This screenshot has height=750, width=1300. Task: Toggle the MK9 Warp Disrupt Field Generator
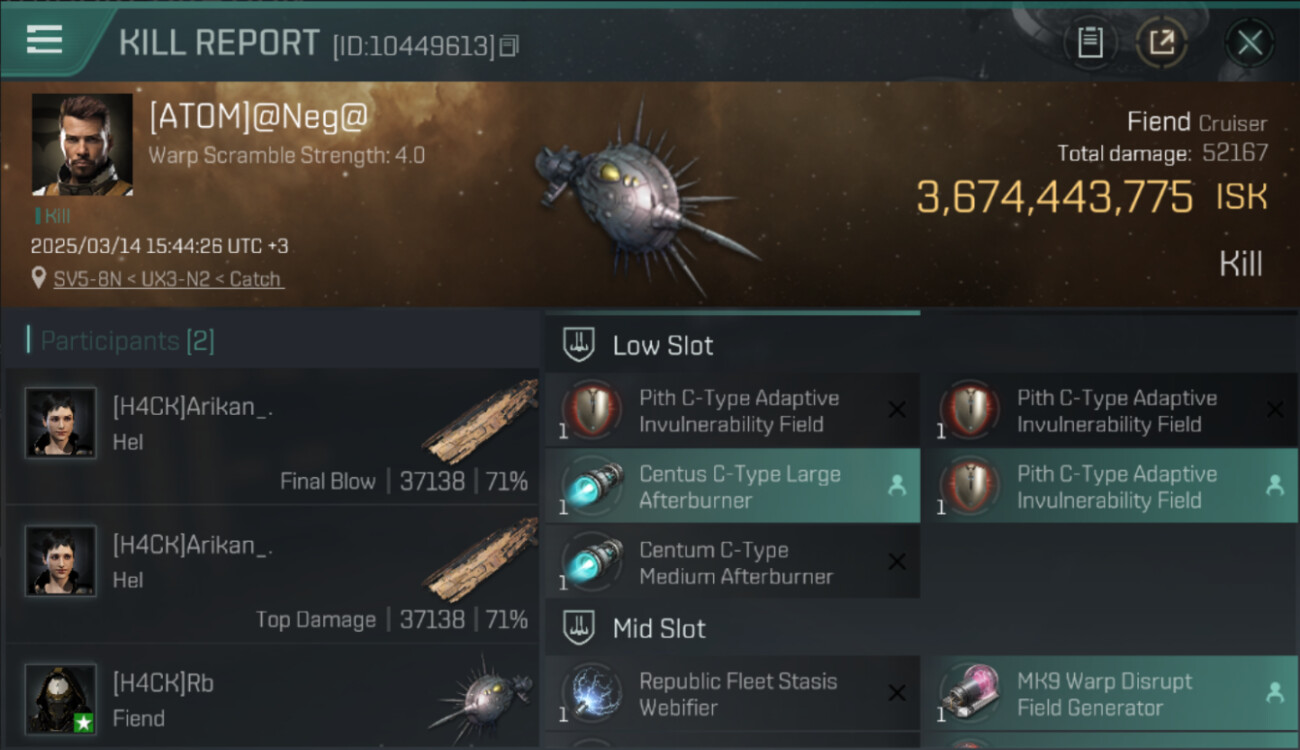point(1274,692)
